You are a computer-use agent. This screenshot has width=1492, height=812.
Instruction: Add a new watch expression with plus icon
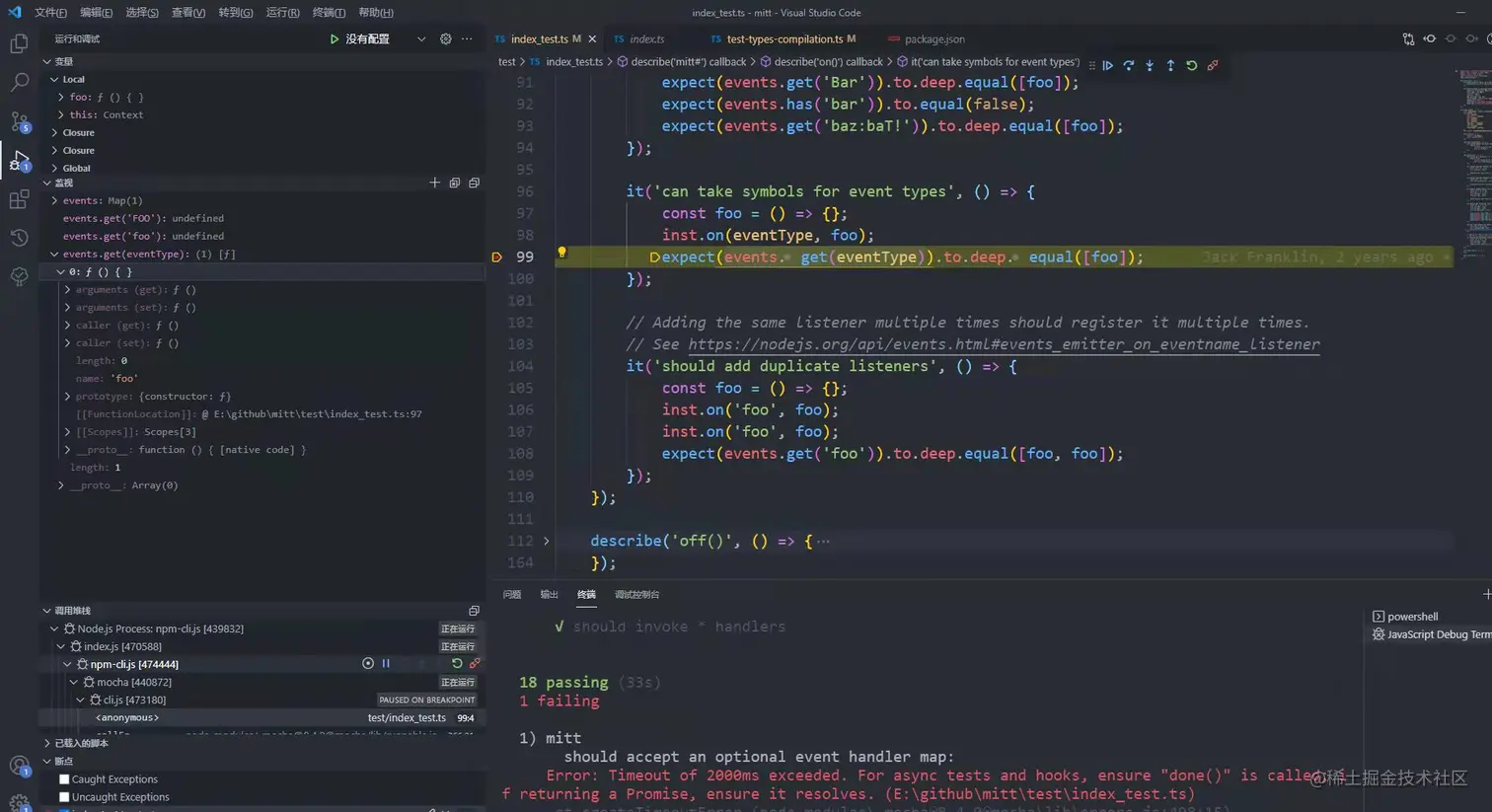(x=434, y=183)
